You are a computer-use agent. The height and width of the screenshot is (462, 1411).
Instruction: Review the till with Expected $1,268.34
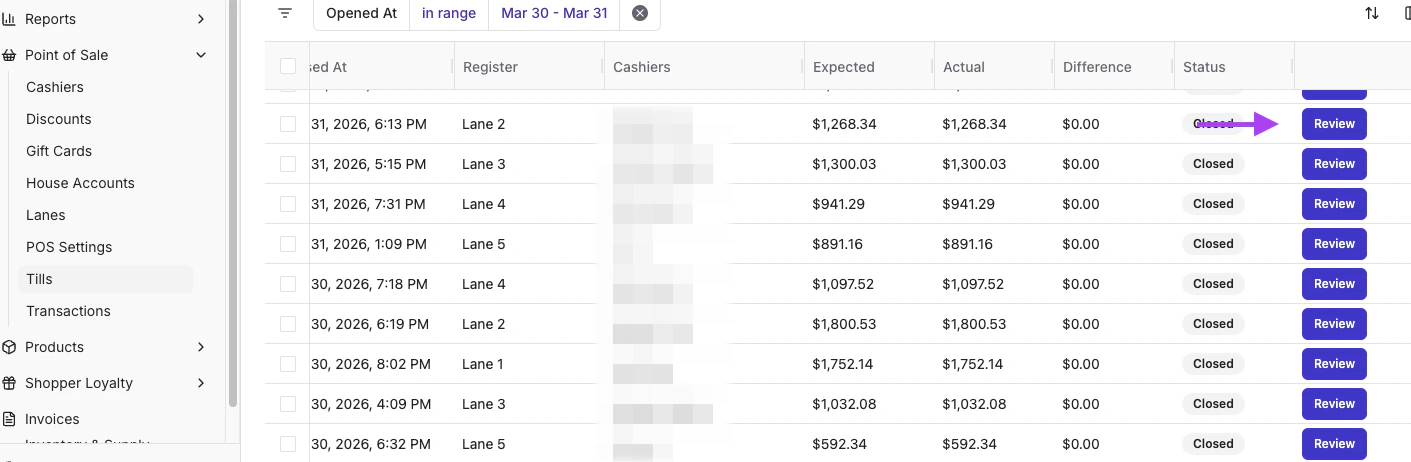[1334, 124]
